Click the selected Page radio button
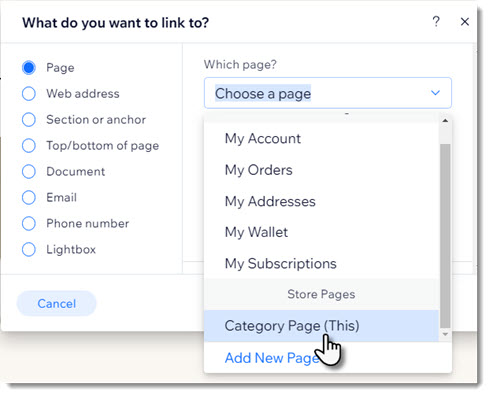The width and height of the screenshot is (489, 395). [x=29, y=68]
